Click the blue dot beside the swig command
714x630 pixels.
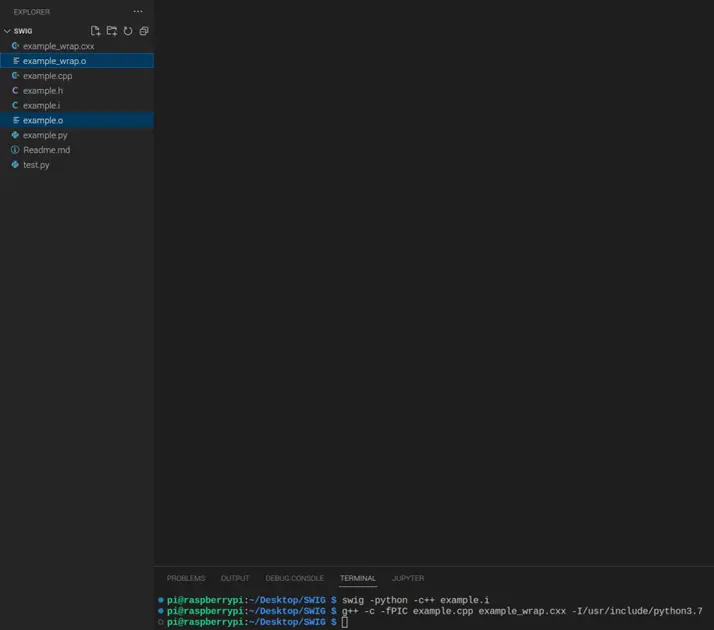pos(161,600)
